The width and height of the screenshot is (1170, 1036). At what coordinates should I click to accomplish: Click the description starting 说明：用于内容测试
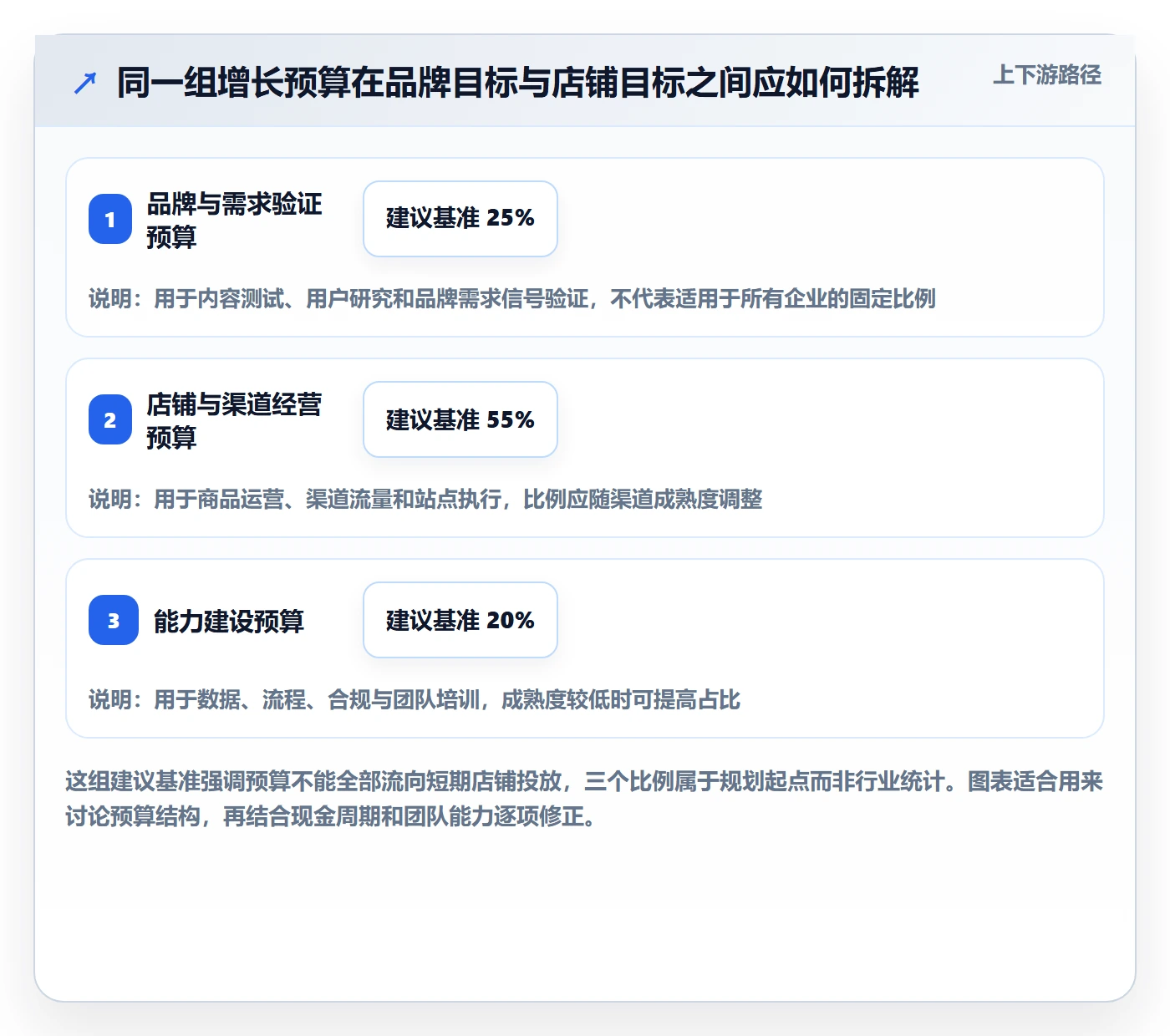click(512, 298)
